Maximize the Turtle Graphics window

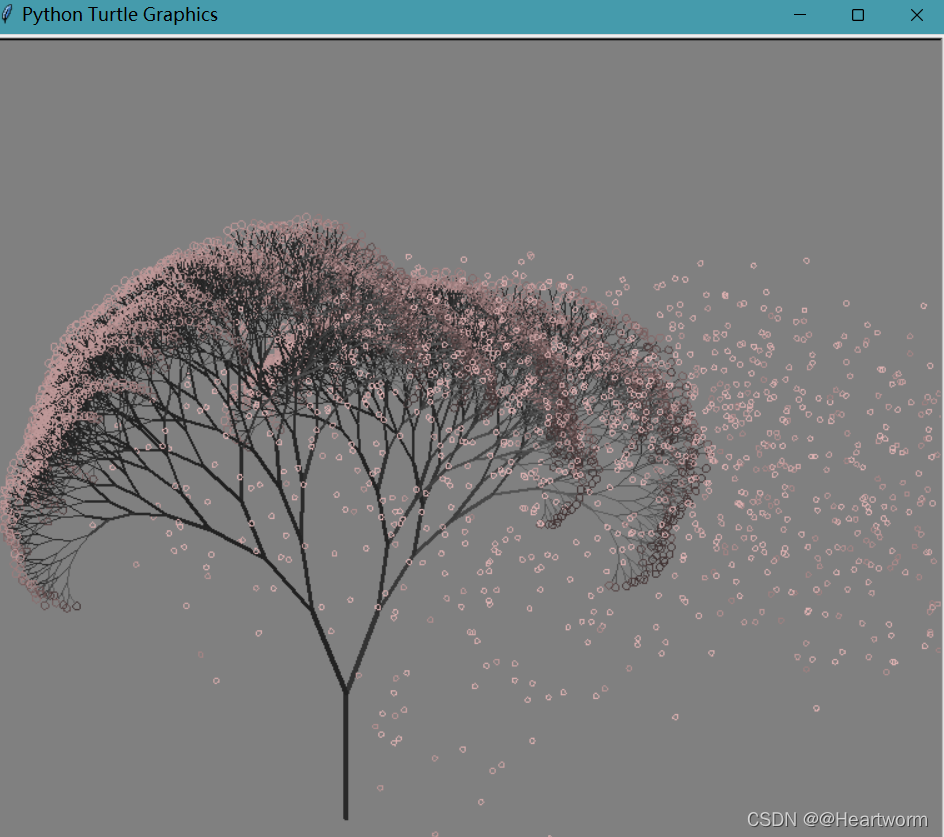tap(857, 15)
